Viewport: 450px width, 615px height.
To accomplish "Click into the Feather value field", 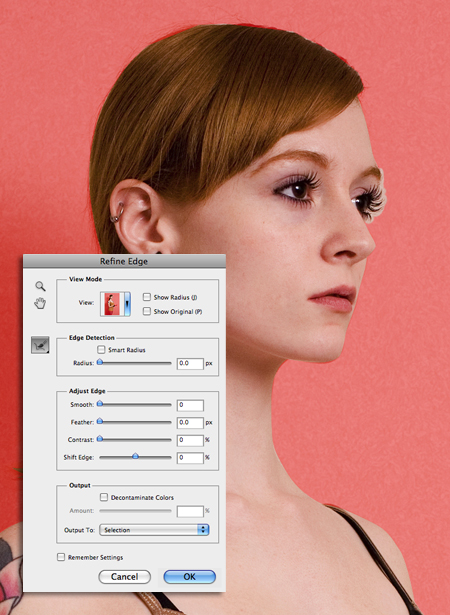I will coord(190,422).
